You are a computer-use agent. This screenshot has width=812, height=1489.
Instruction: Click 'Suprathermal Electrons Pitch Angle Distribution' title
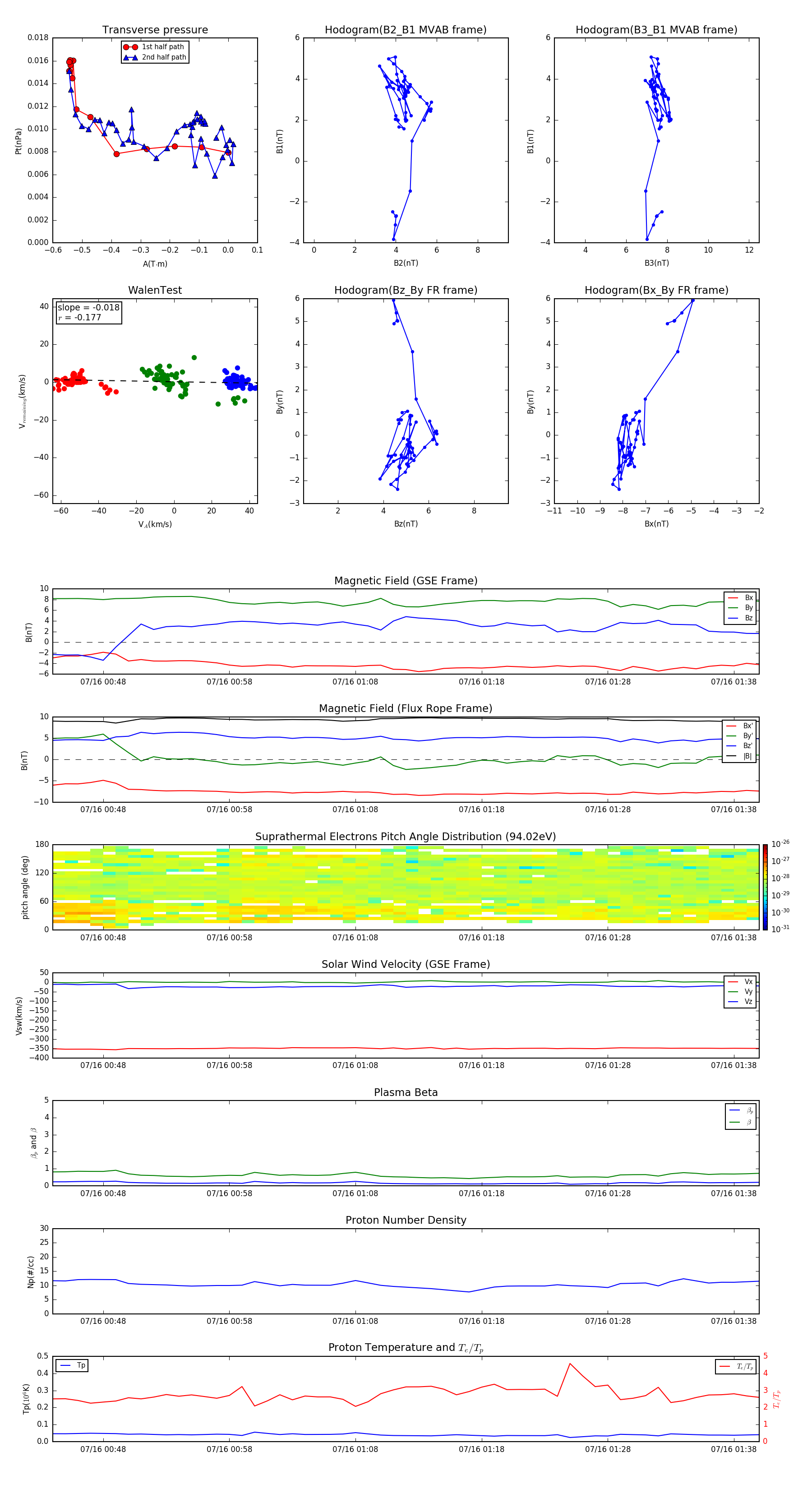point(406,837)
